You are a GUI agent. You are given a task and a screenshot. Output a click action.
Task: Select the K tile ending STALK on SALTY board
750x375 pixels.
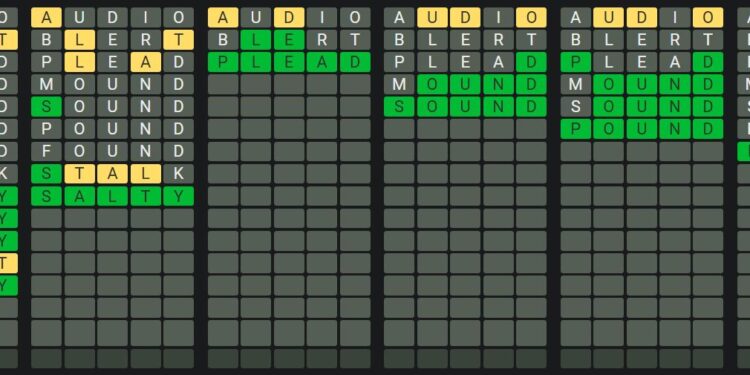point(178,174)
